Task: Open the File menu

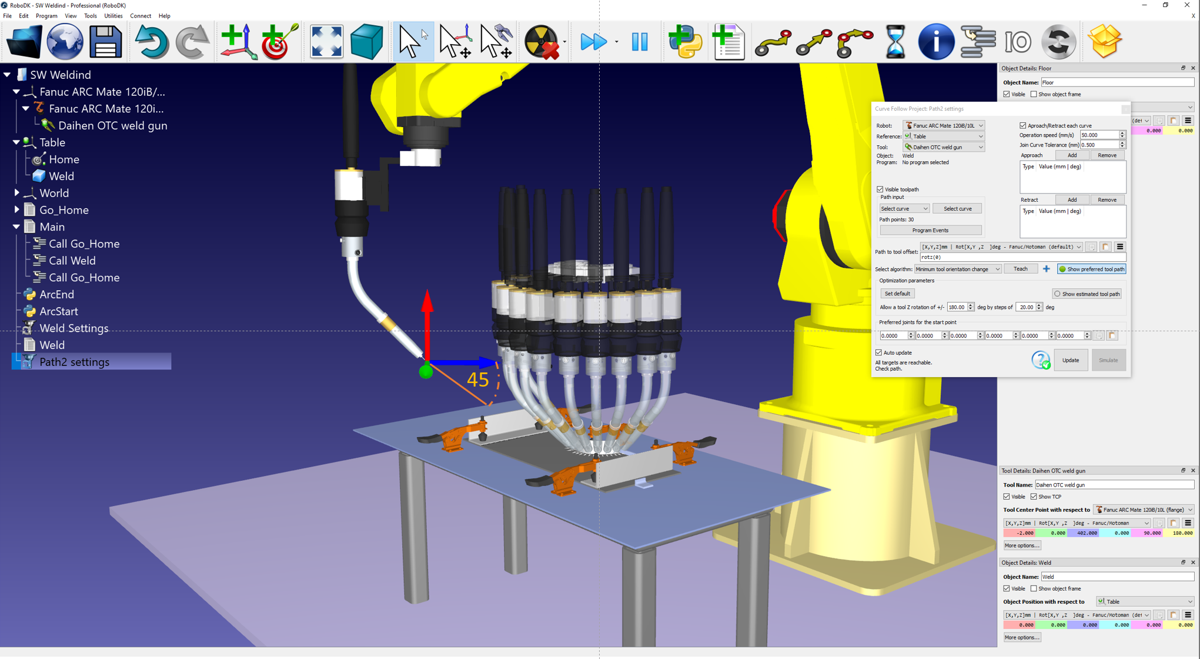Action: click(7, 16)
